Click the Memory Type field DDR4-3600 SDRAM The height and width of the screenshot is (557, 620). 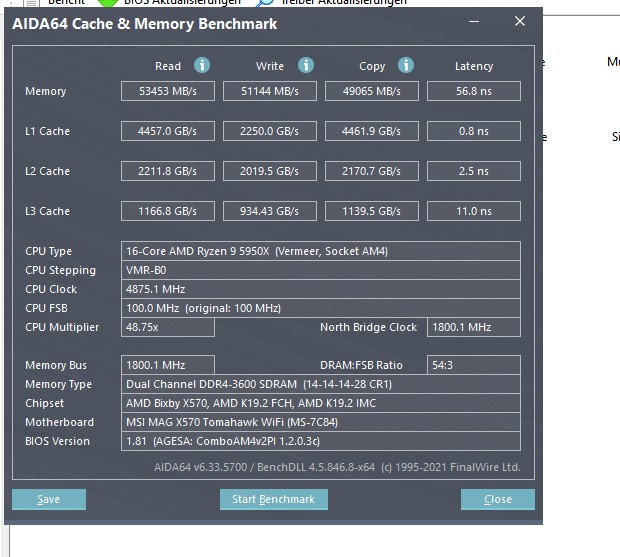[x=321, y=384]
